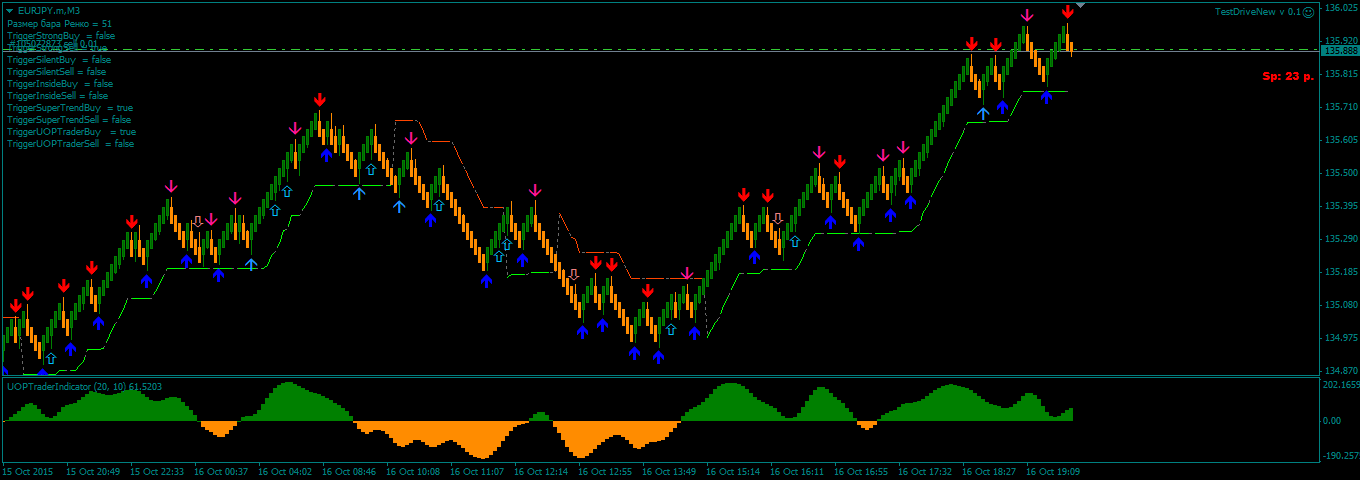Click the EURJPY.m,M3 symbol title
The image size is (1360, 480).
(x=48, y=11)
